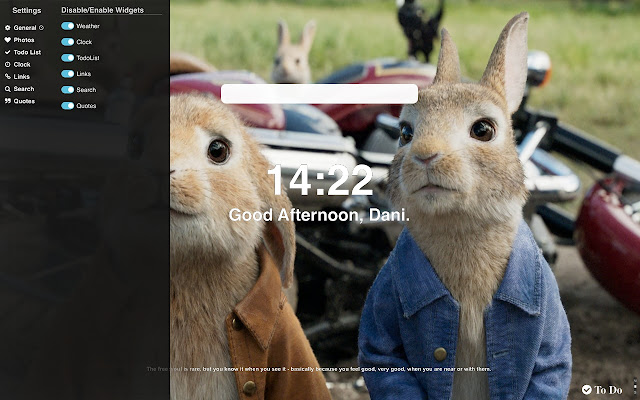Viewport: 640px width, 400px height.
Task: Click the quote text at the bottom
Action: 319,369
